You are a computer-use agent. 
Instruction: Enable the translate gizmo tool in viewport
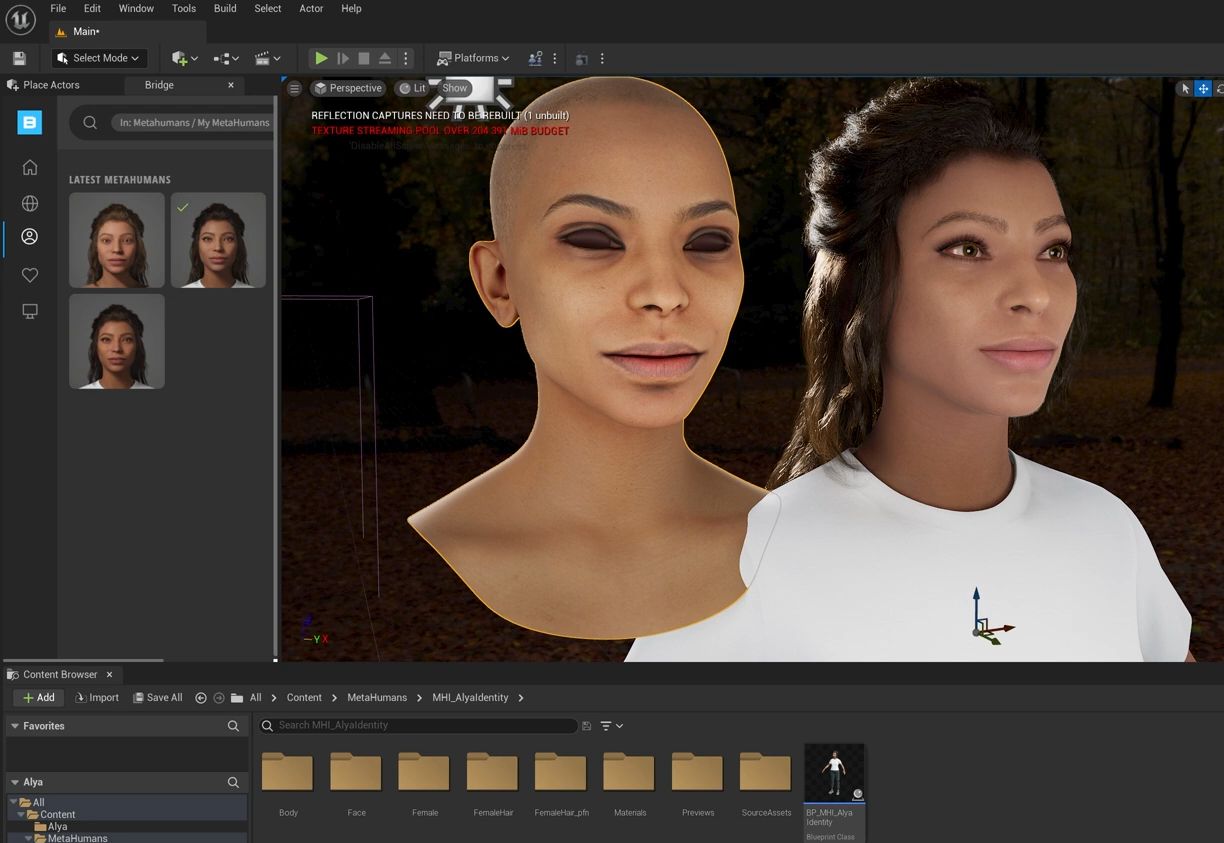(x=1203, y=88)
